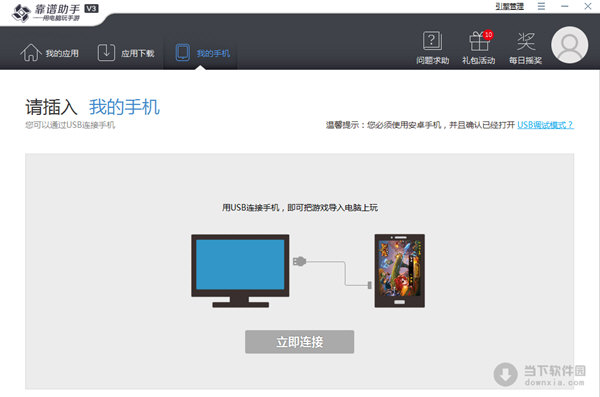This screenshot has height=397, width=600.
Task: Click the user avatar profile picture
Action: (x=569, y=45)
